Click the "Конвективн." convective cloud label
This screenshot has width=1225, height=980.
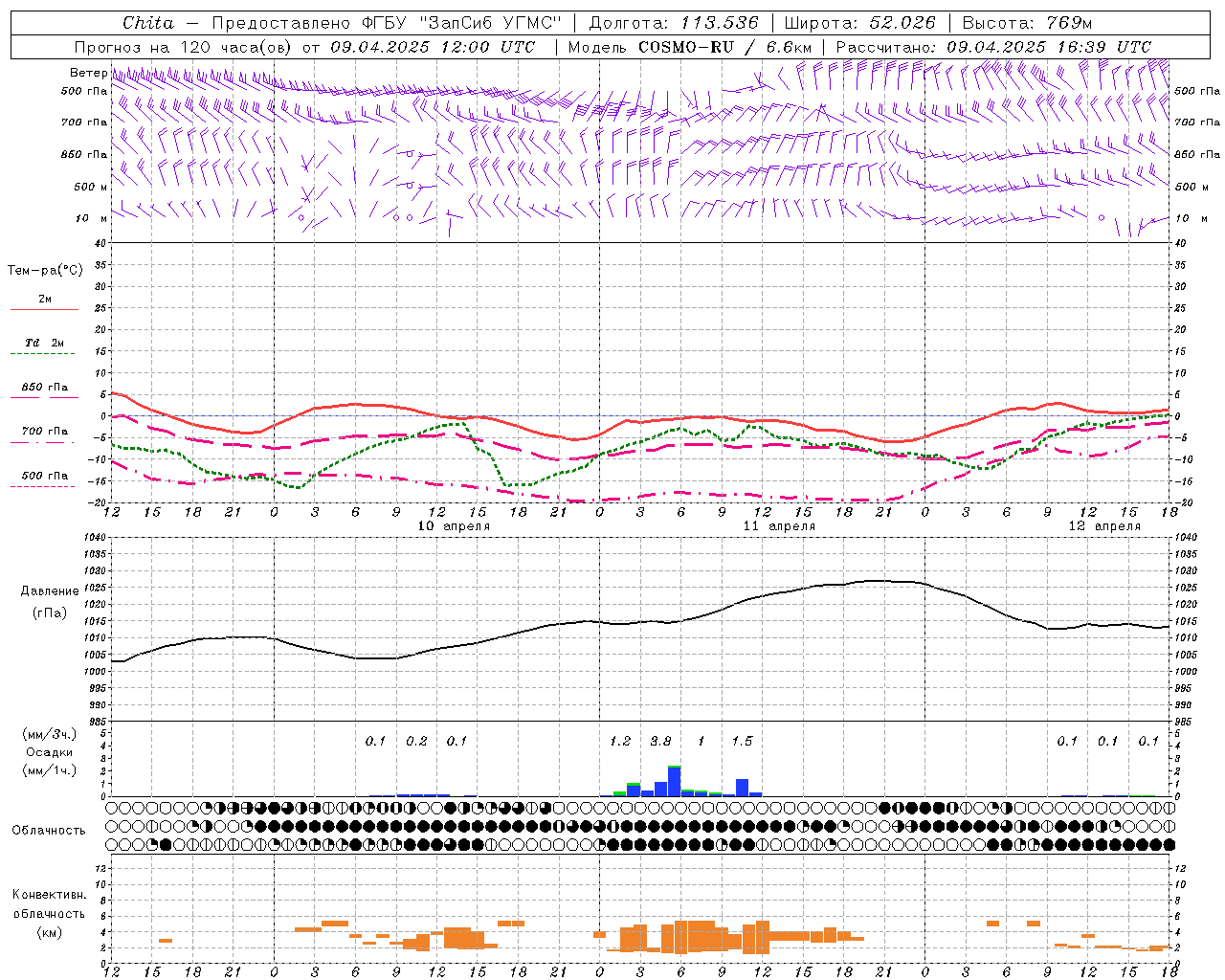point(49,895)
